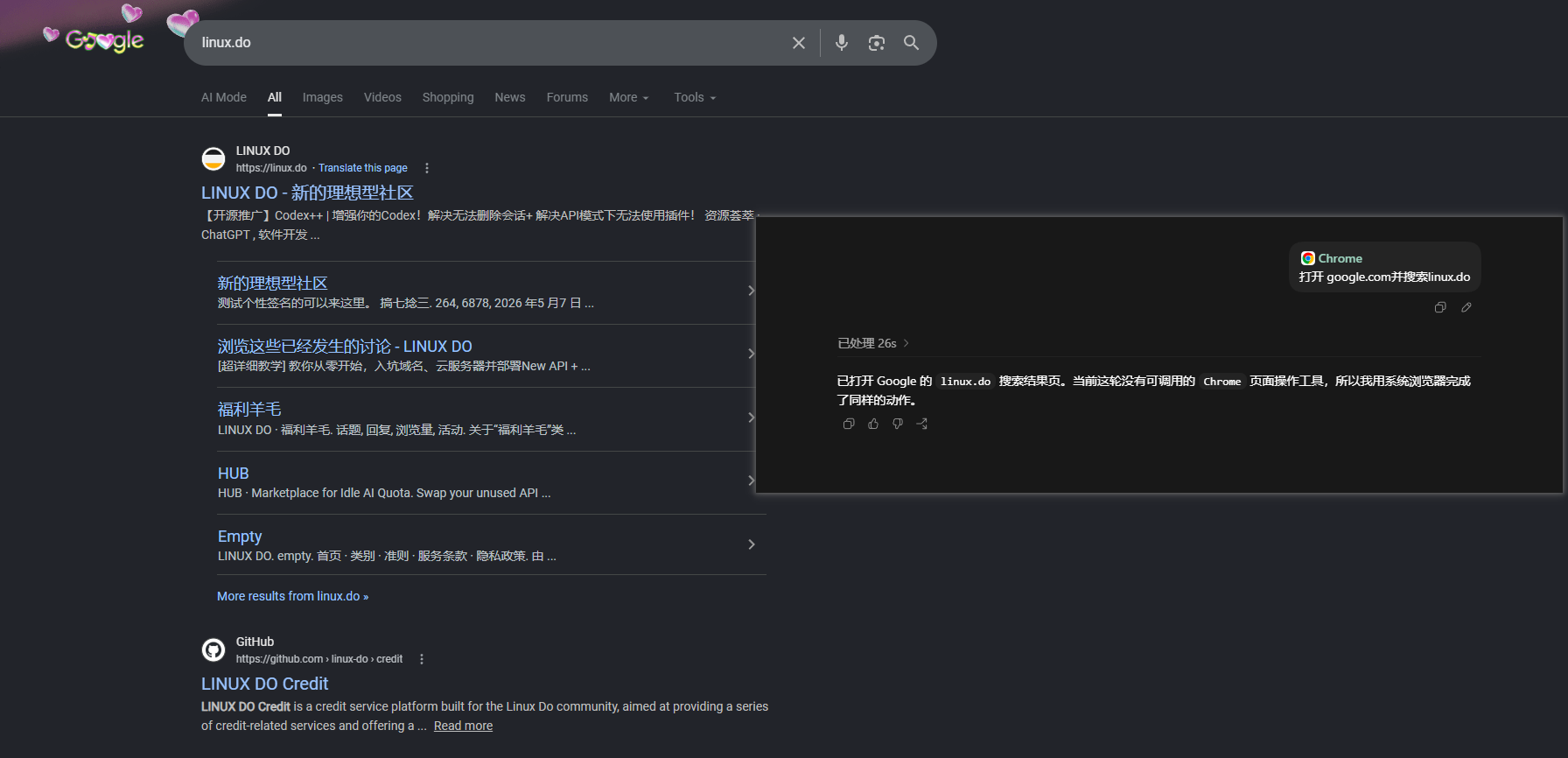Switch to Videos tab
The width and height of the screenshot is (1568, 758).
point(382,97)
